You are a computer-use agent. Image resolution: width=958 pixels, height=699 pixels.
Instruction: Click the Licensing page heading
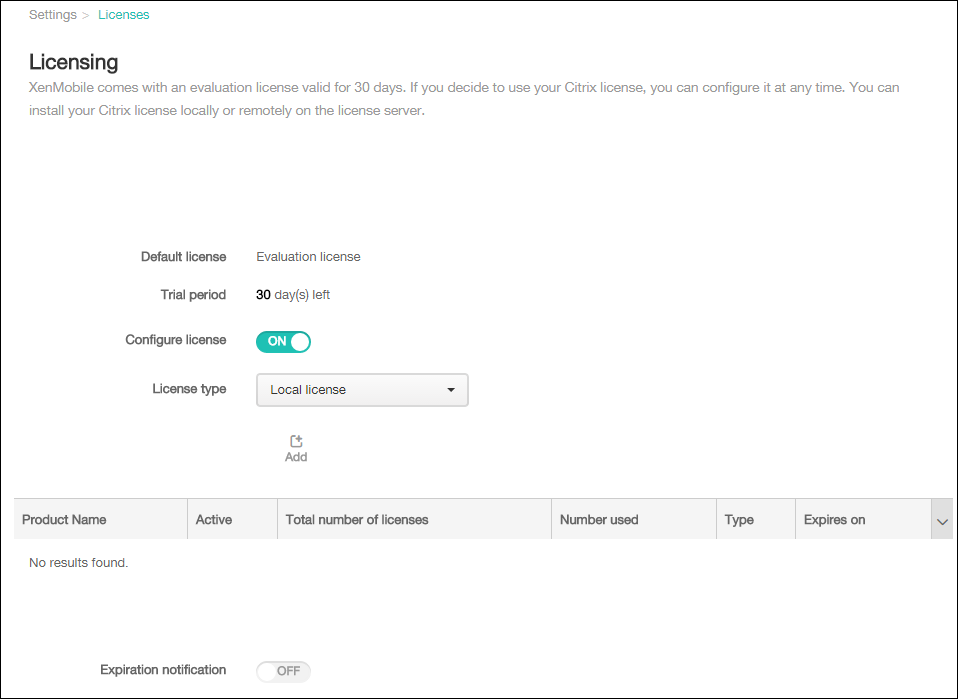click(74, 63)
